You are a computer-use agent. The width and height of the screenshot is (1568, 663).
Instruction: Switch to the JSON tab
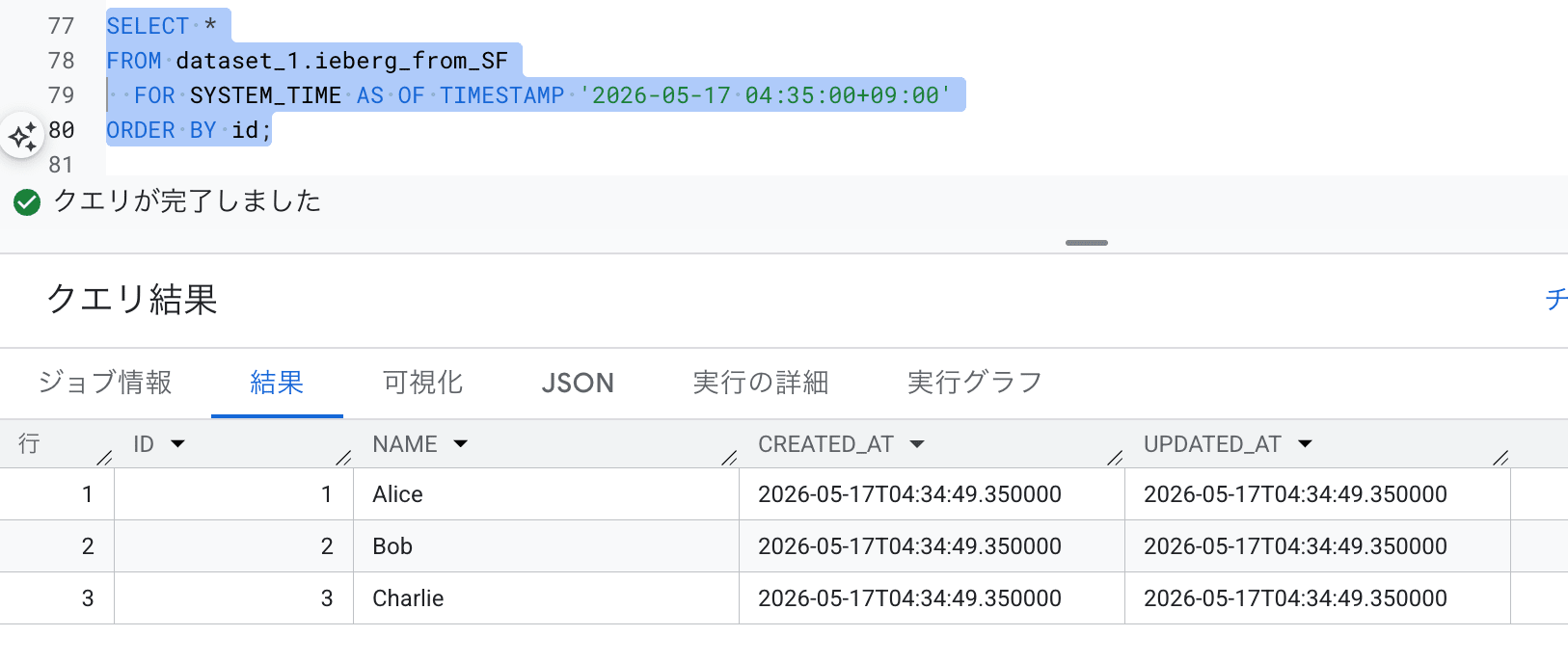click(x=578, y=383)
